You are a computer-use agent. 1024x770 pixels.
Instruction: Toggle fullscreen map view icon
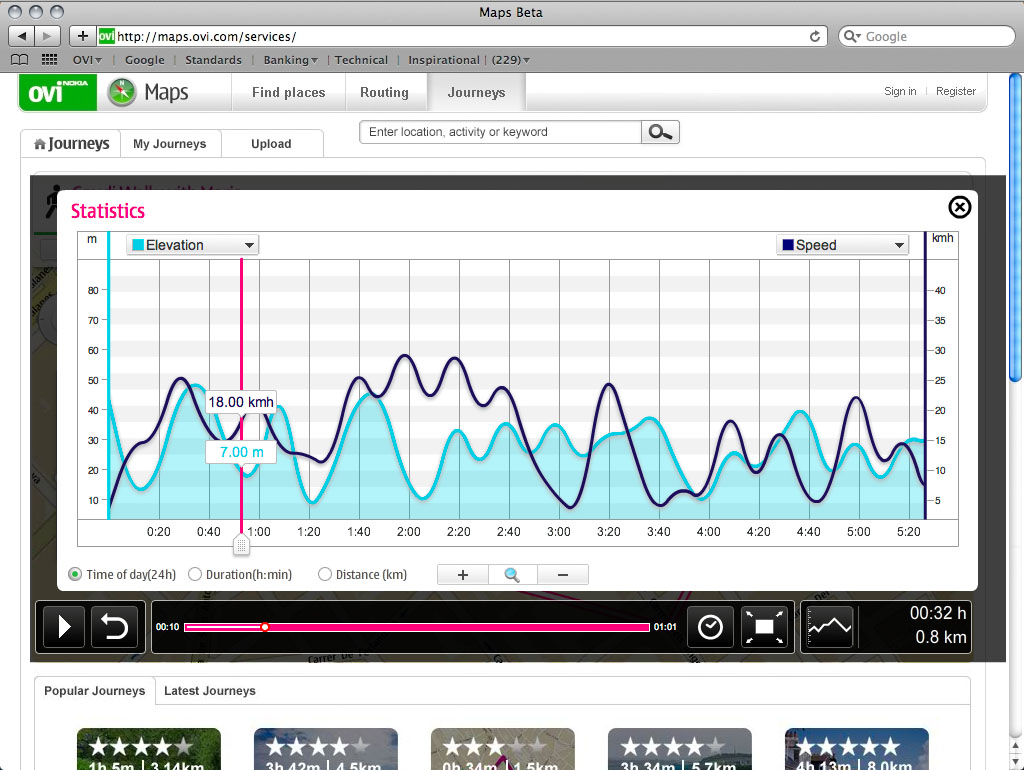[765, 627]
